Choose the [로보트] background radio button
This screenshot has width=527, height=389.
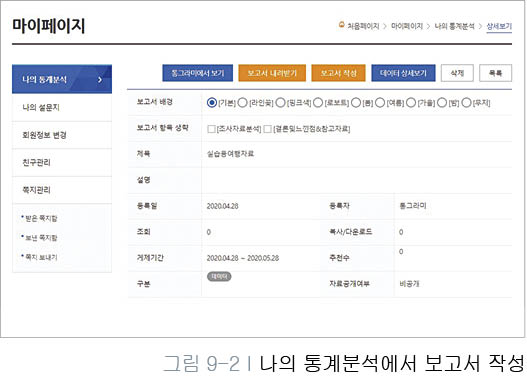318,103
